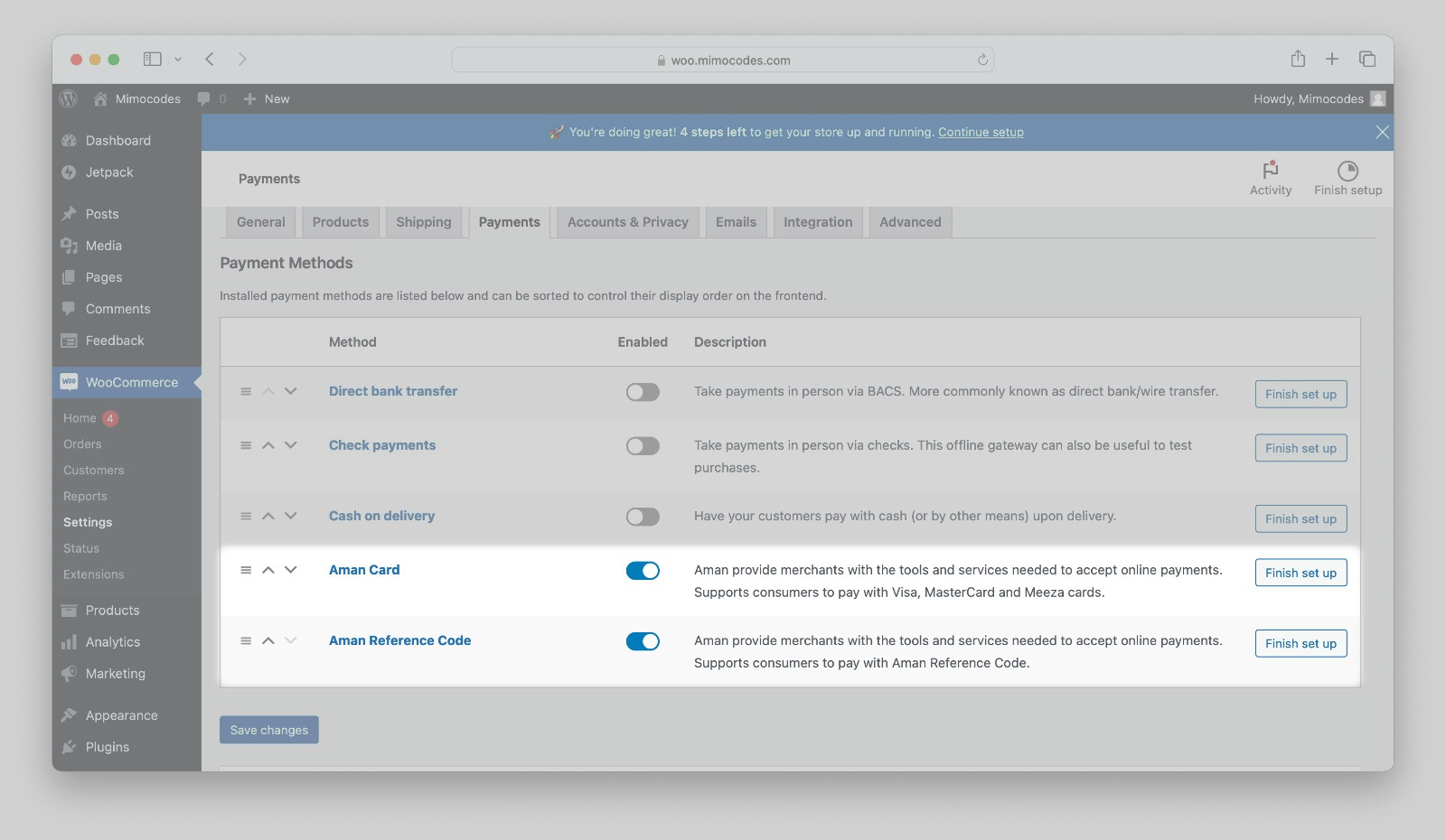
Task: Reload the page using the refresh icon
Action: pyautogui.click(x=982, y=60)
